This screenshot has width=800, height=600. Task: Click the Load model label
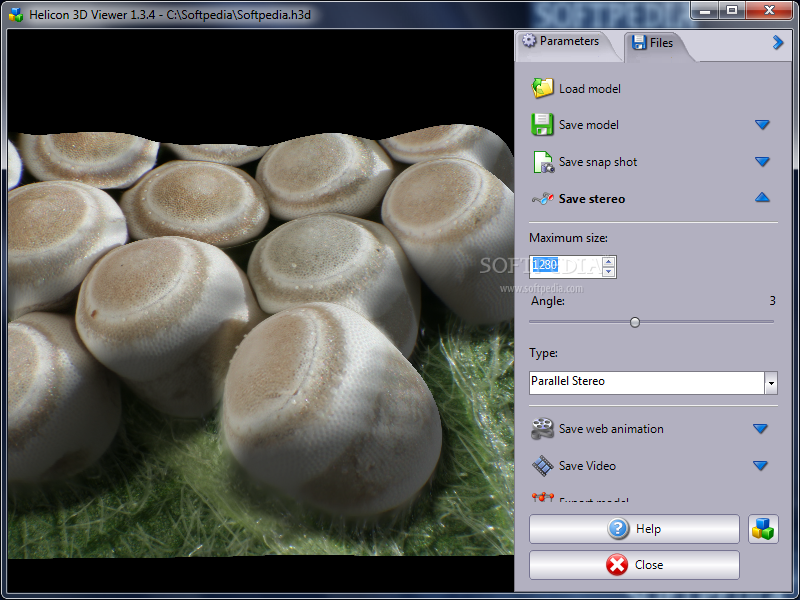click(x=590, y=89)
